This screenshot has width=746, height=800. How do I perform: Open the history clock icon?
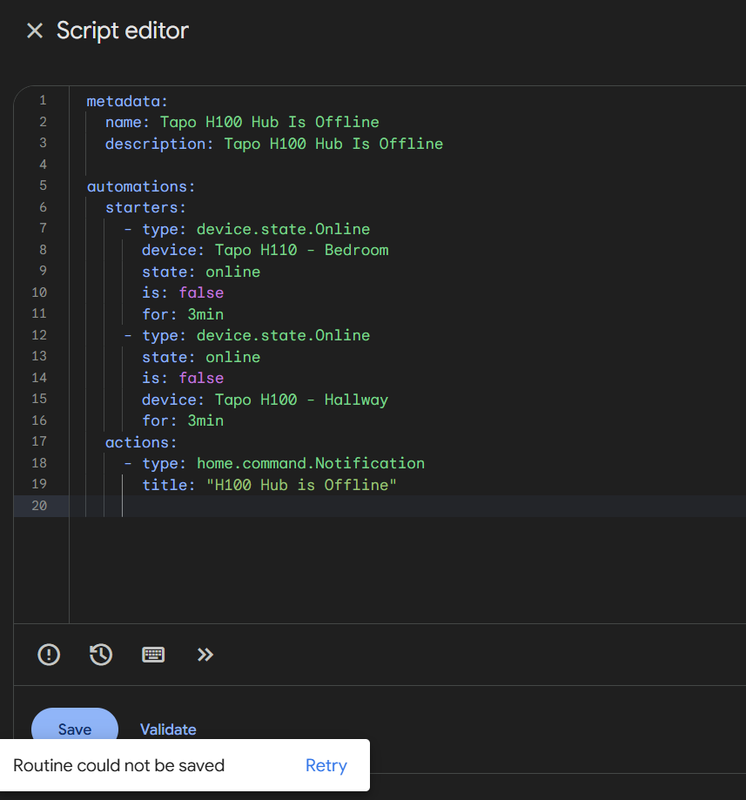pyautogui.click(x=101, y=655)
